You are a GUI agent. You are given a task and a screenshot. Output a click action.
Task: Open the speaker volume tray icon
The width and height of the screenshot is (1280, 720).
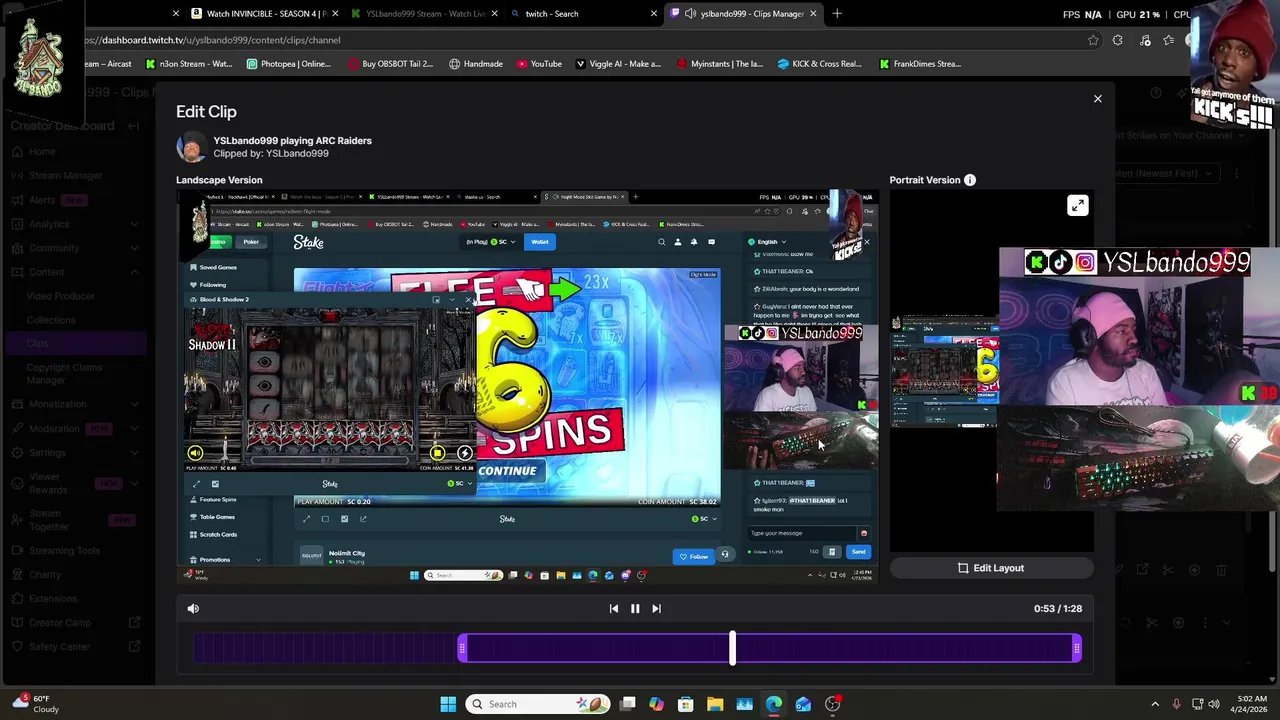(1215, 704)
